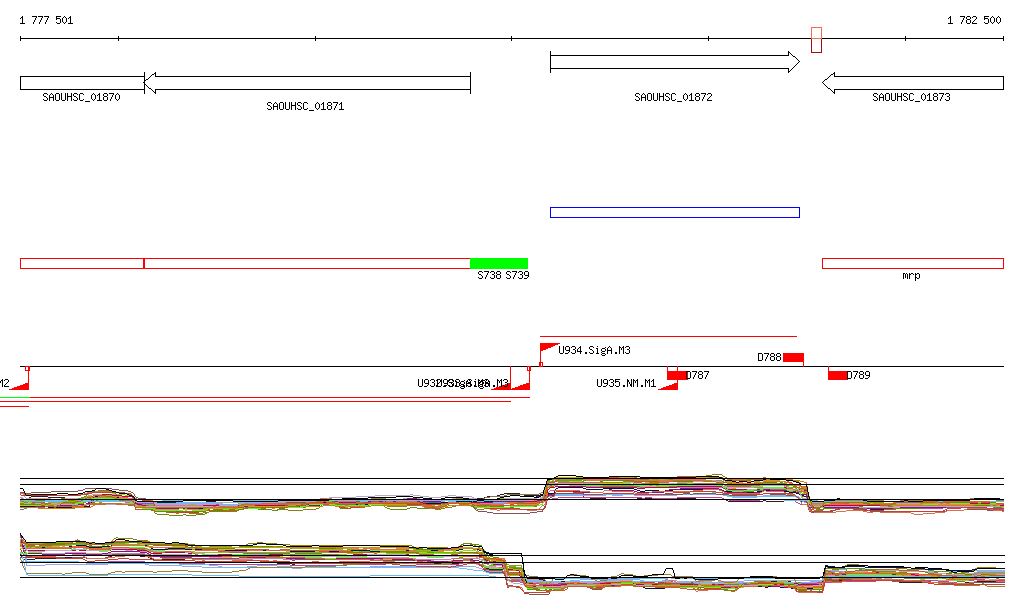Click the SAOUHSC_01871 text label
Viewport: 1024px width, 611px height.
point(305,106)
